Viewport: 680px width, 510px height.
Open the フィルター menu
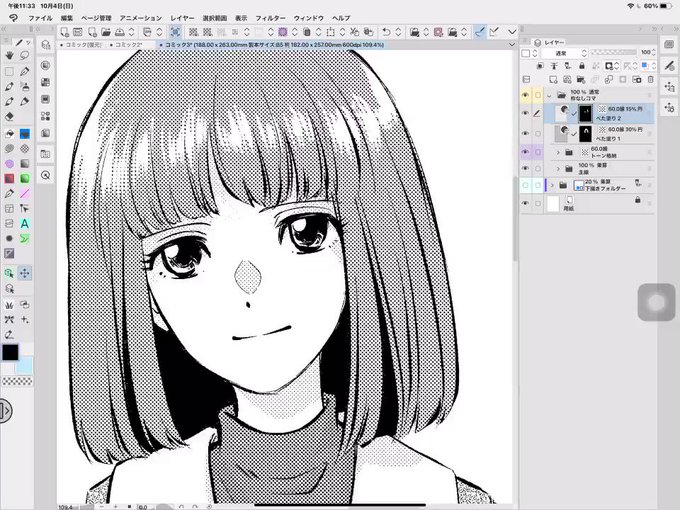click(270, 18)
